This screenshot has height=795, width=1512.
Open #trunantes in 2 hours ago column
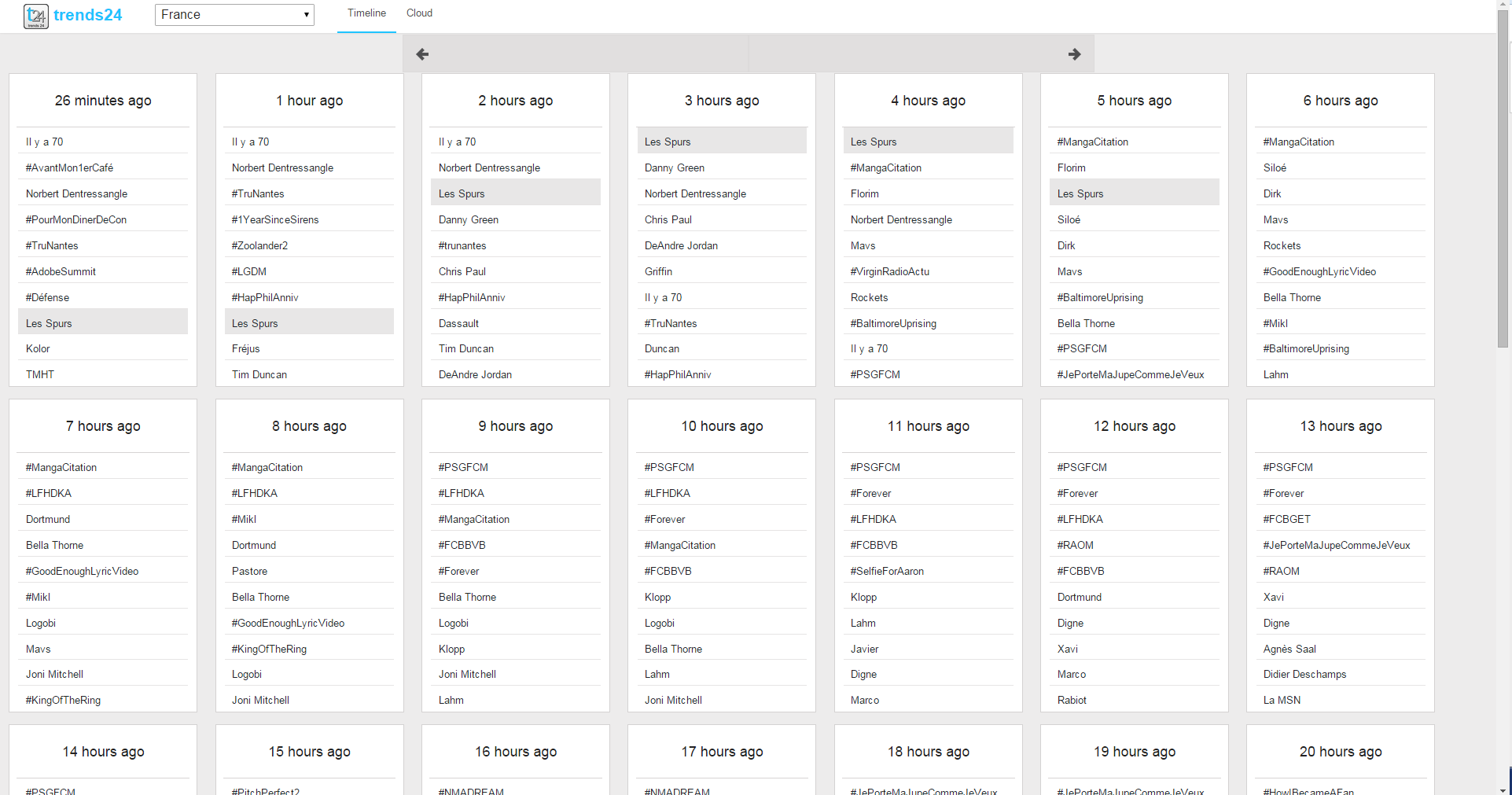pos(462,245)
